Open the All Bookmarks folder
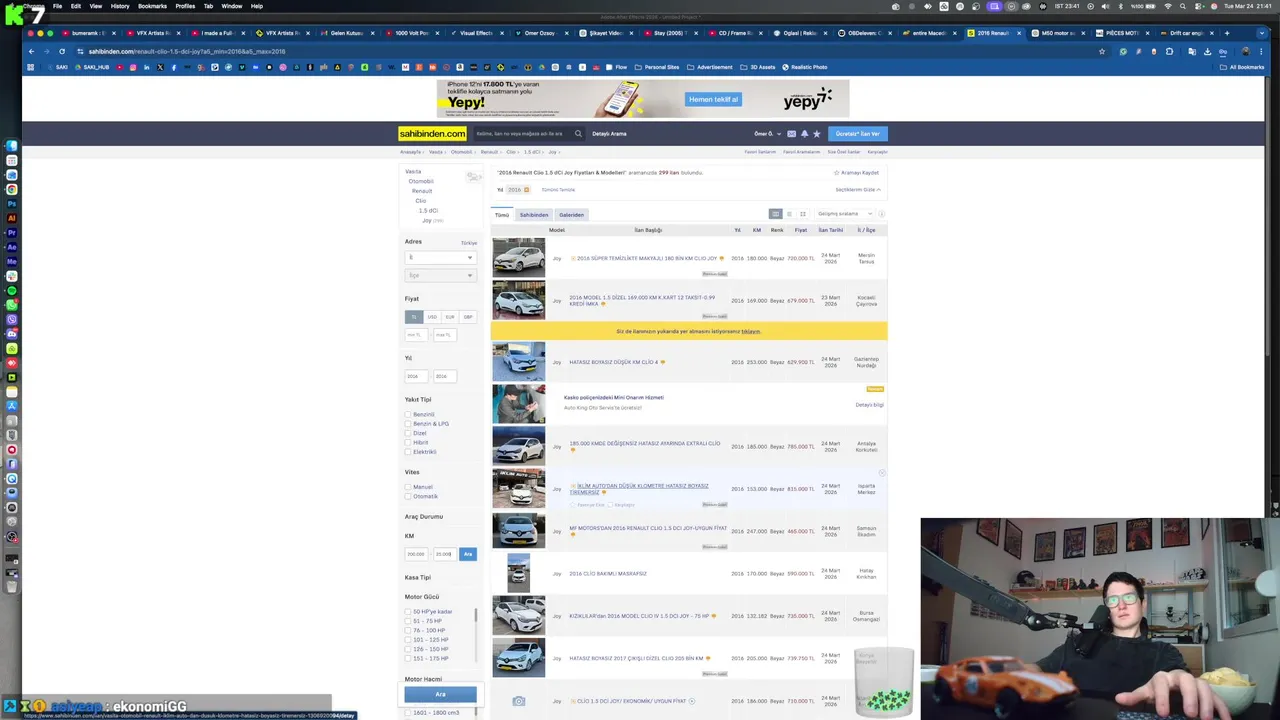1280x720 pixels. pos(1242,67)
